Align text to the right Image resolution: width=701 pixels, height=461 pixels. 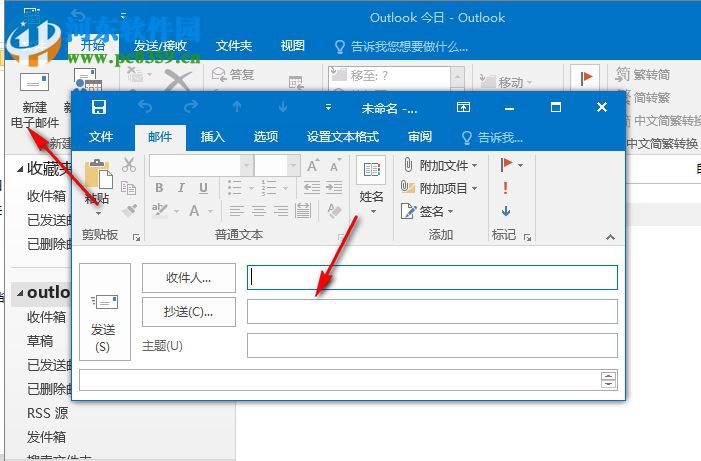[x=281, y=210]
